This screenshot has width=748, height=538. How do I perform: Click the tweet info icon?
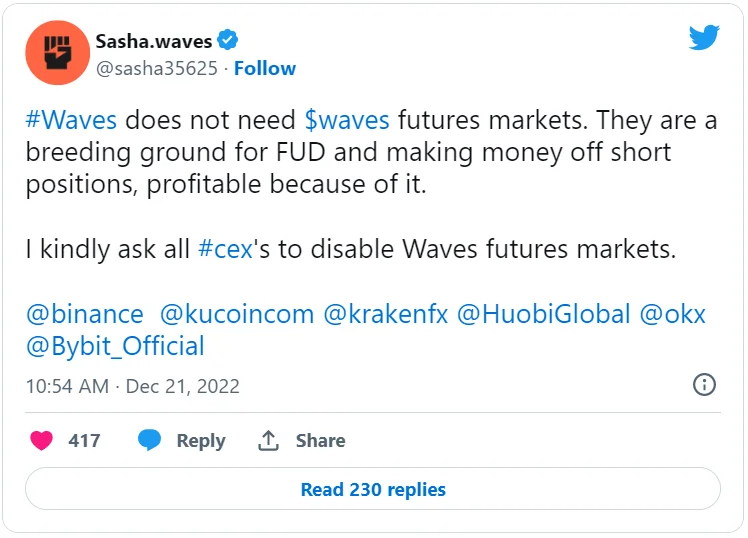pyautogui.click(x=704, y=385)
